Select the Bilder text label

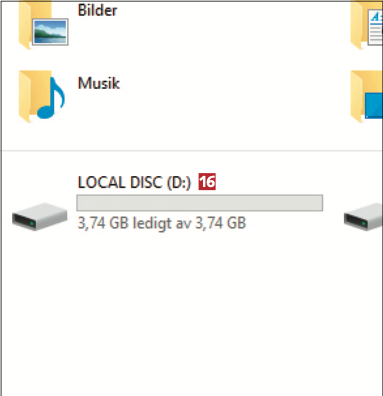(x=97, y=10)
